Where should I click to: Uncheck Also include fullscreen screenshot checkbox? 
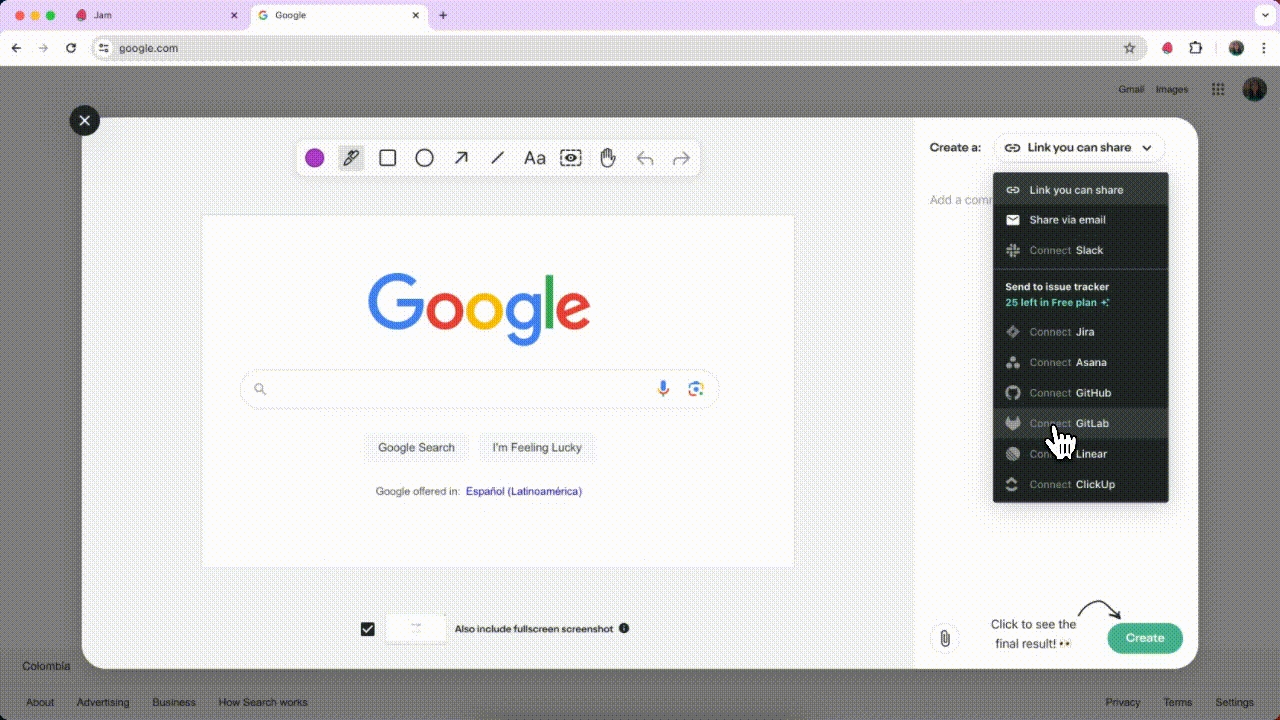click(368, 629)
